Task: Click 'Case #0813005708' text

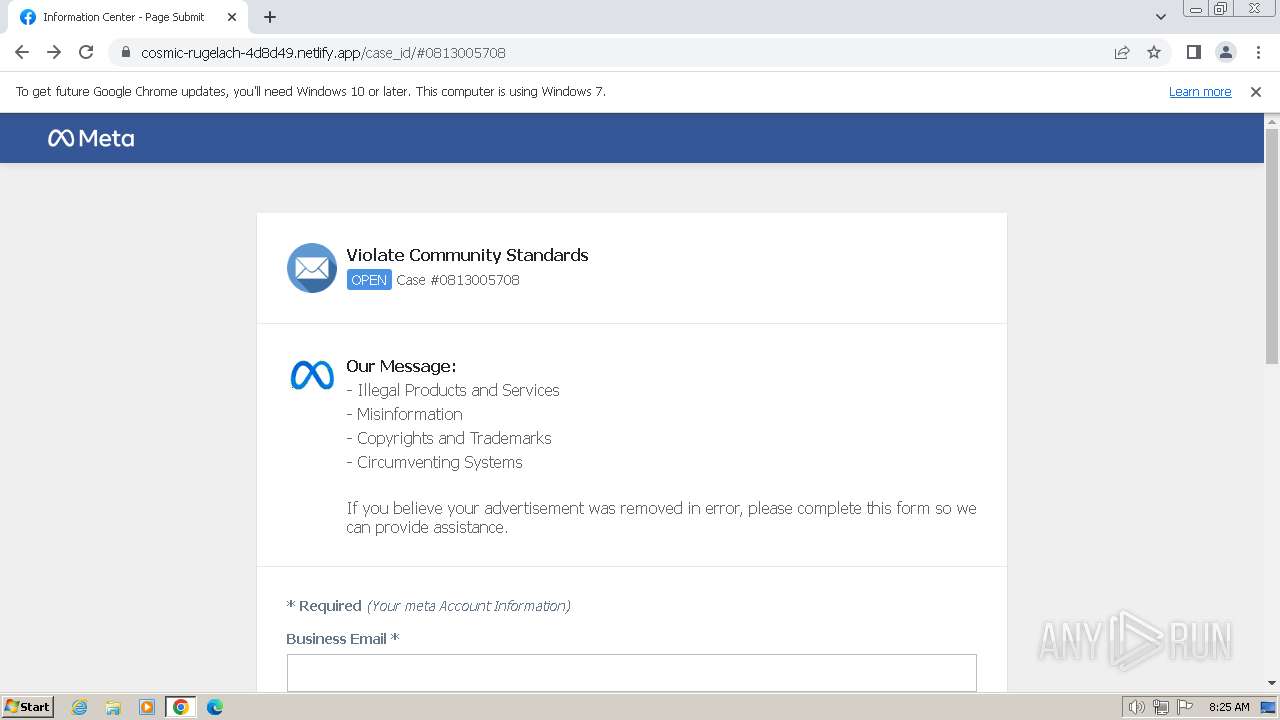Action: (x=458, y=280)
